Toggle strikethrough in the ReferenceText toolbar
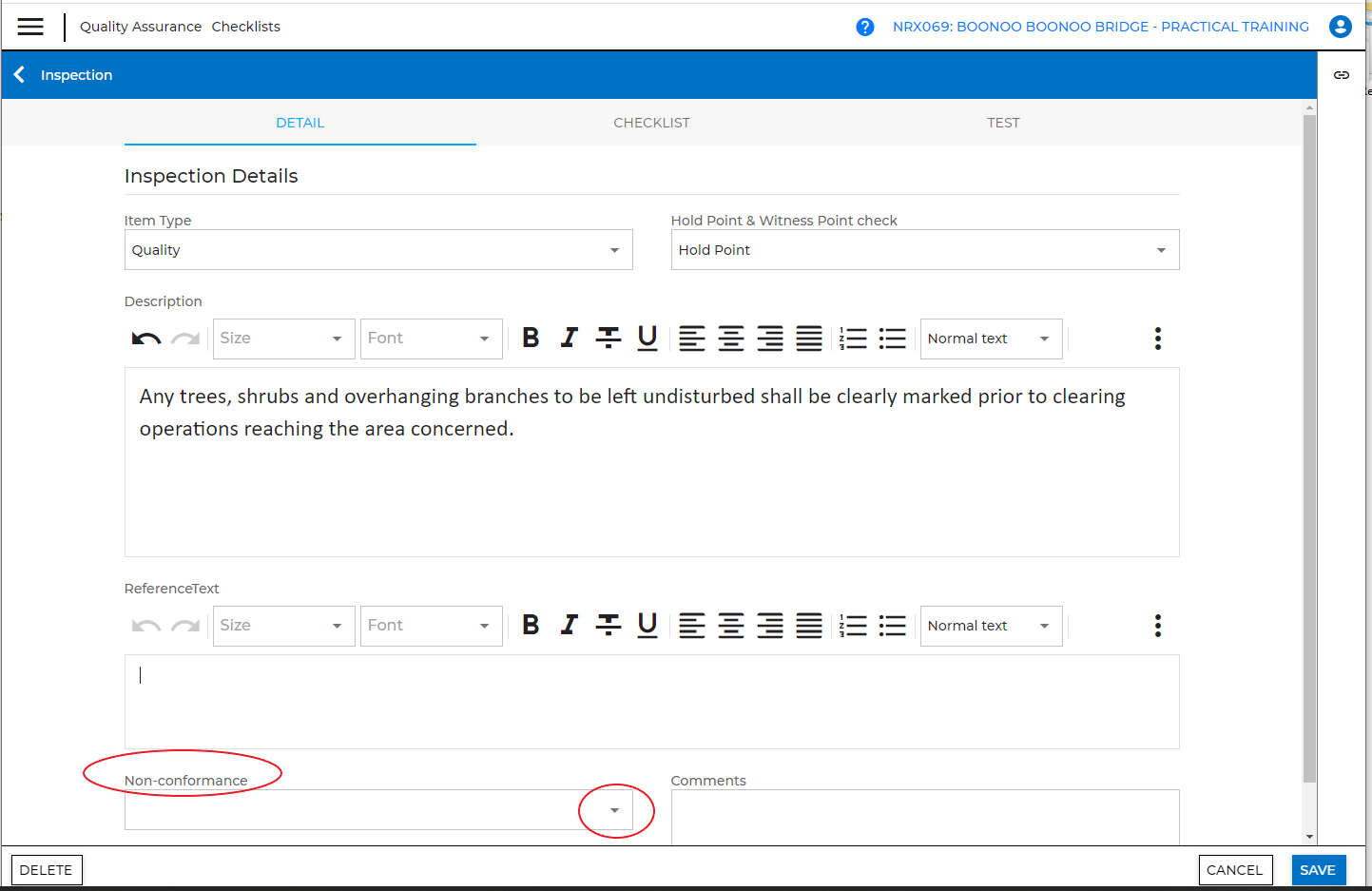1372x891 pixels. (608, 626)
